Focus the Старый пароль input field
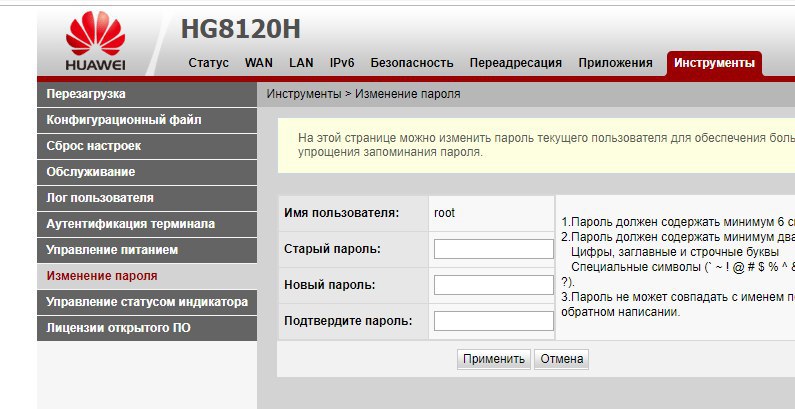795x409 pixels. pos(494,249)
